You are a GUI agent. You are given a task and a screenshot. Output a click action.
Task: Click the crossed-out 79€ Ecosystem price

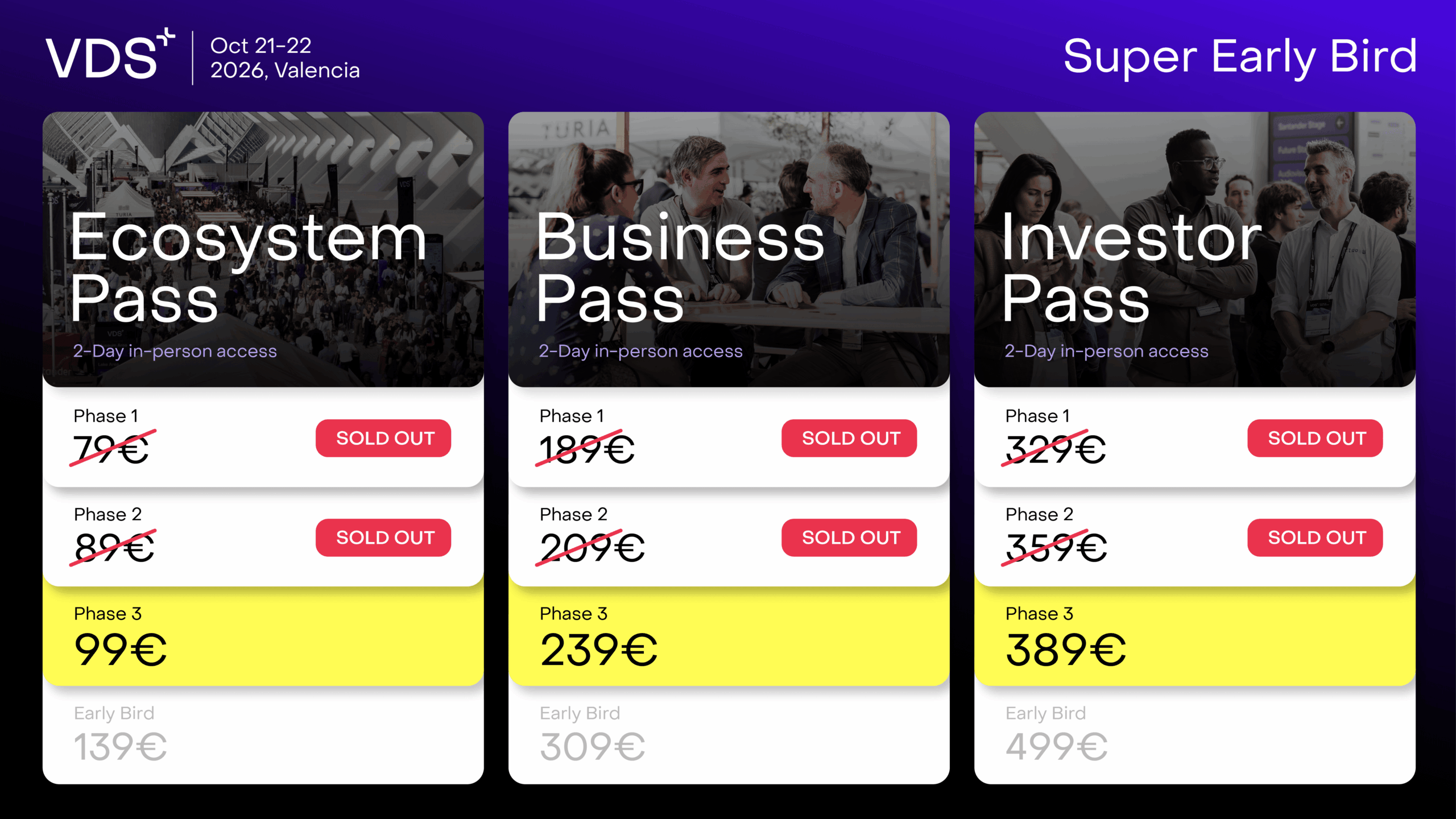[111, 449]
